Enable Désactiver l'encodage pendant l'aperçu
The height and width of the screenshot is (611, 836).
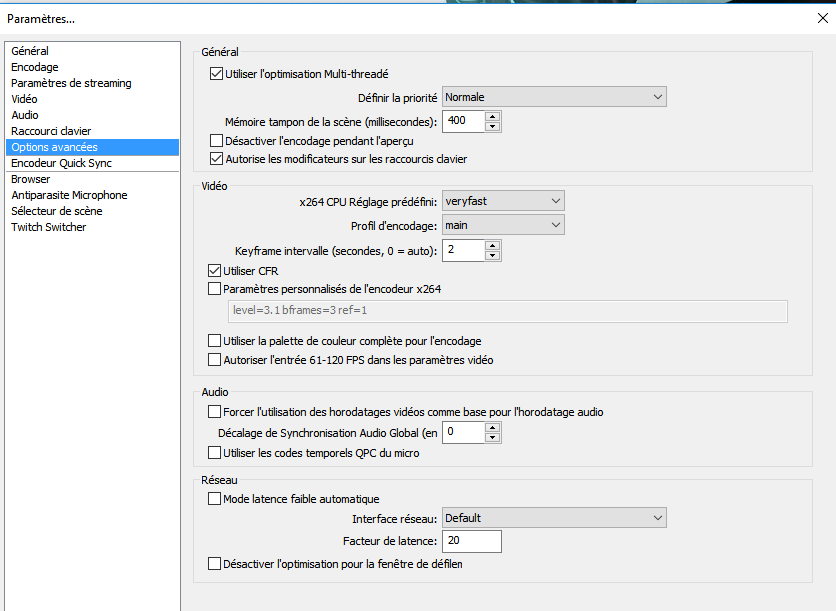coord(216,141)
